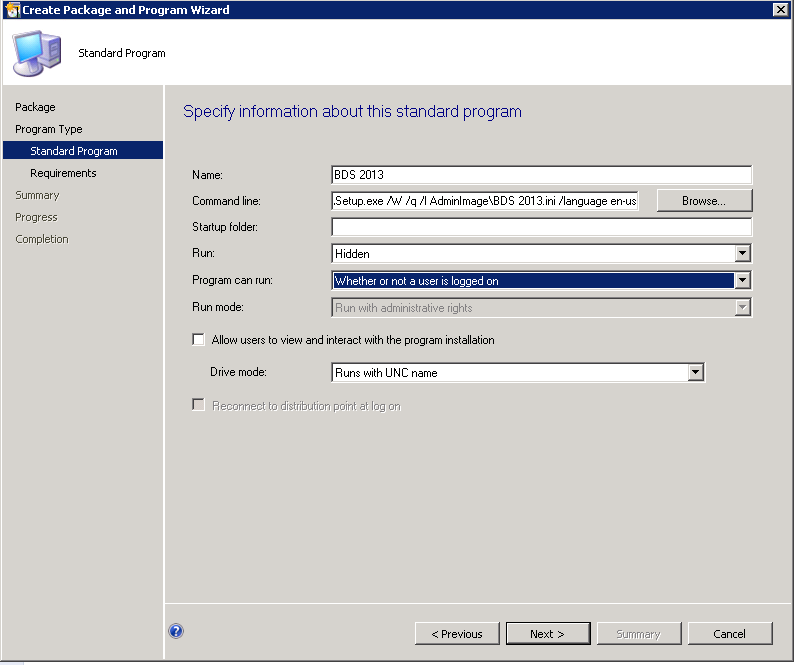This screenshot has height=665, width=794.
Task: Click the Startup folder: label
Action: click(x=225, y=227)
